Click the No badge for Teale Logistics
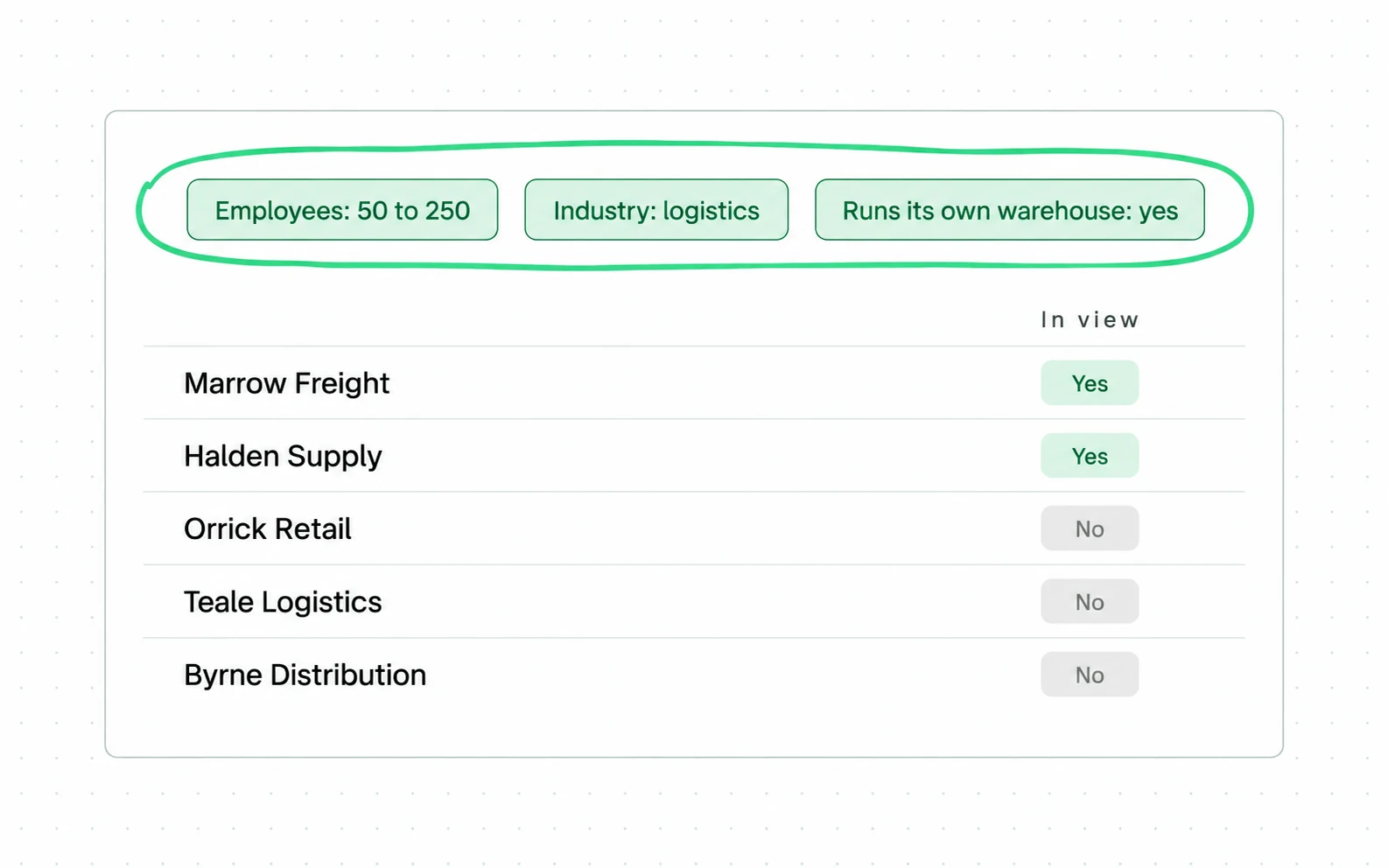This screenshot has width=1388, height=868. point(1090,602)
